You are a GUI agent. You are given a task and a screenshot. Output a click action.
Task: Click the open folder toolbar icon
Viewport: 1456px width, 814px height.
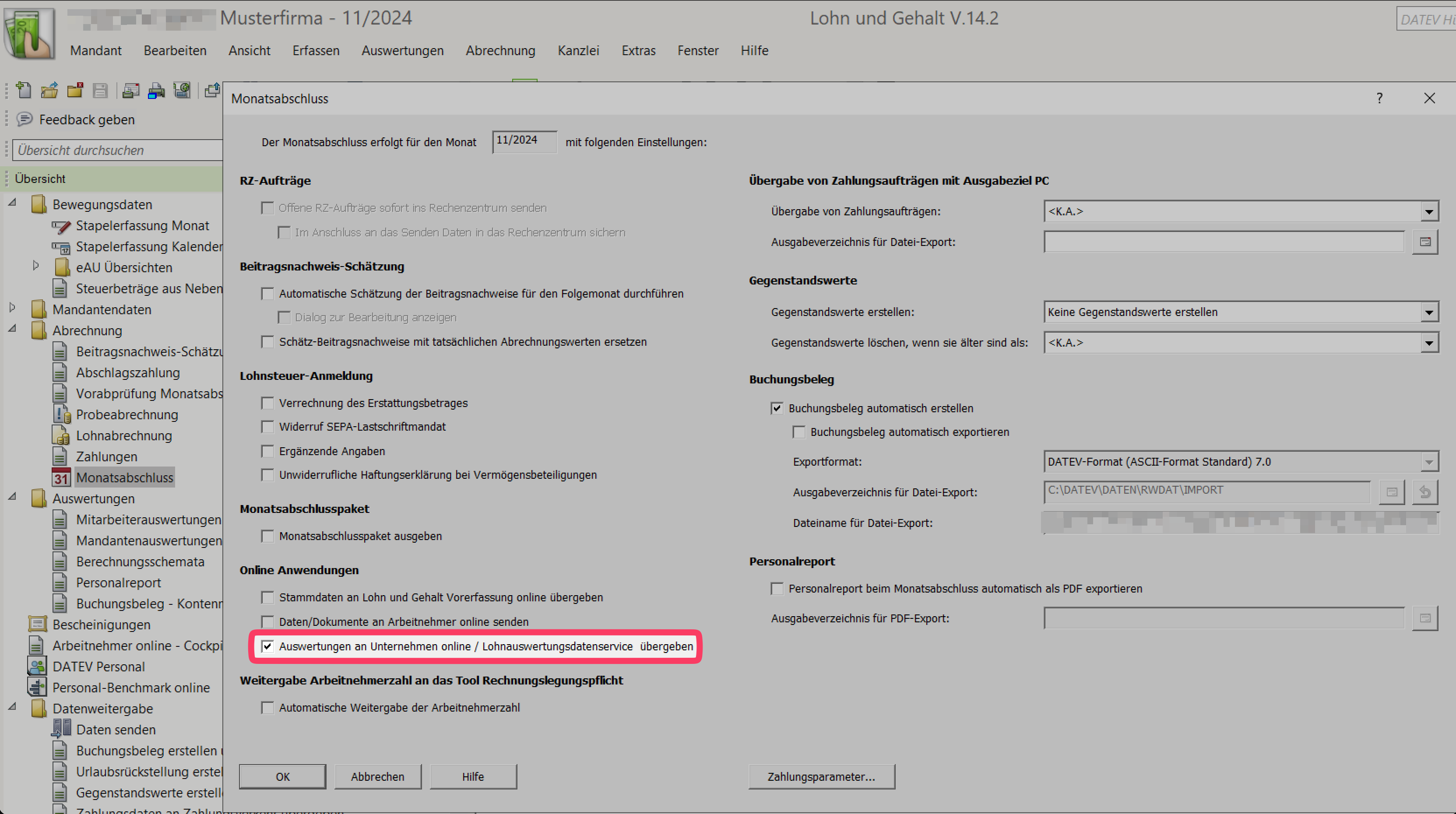click(50, 91)
